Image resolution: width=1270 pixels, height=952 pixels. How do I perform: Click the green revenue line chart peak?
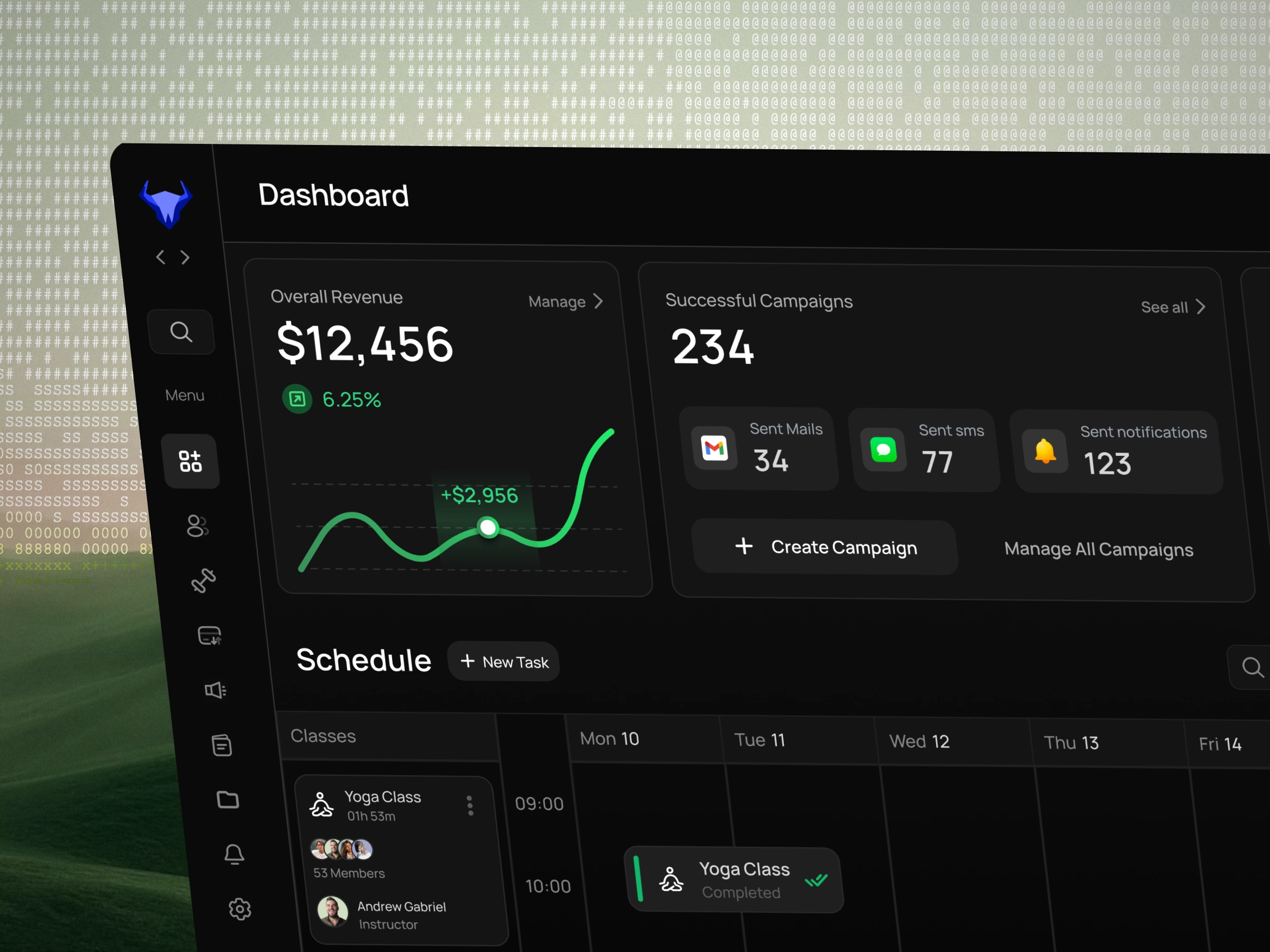click(x=611, y=432)
